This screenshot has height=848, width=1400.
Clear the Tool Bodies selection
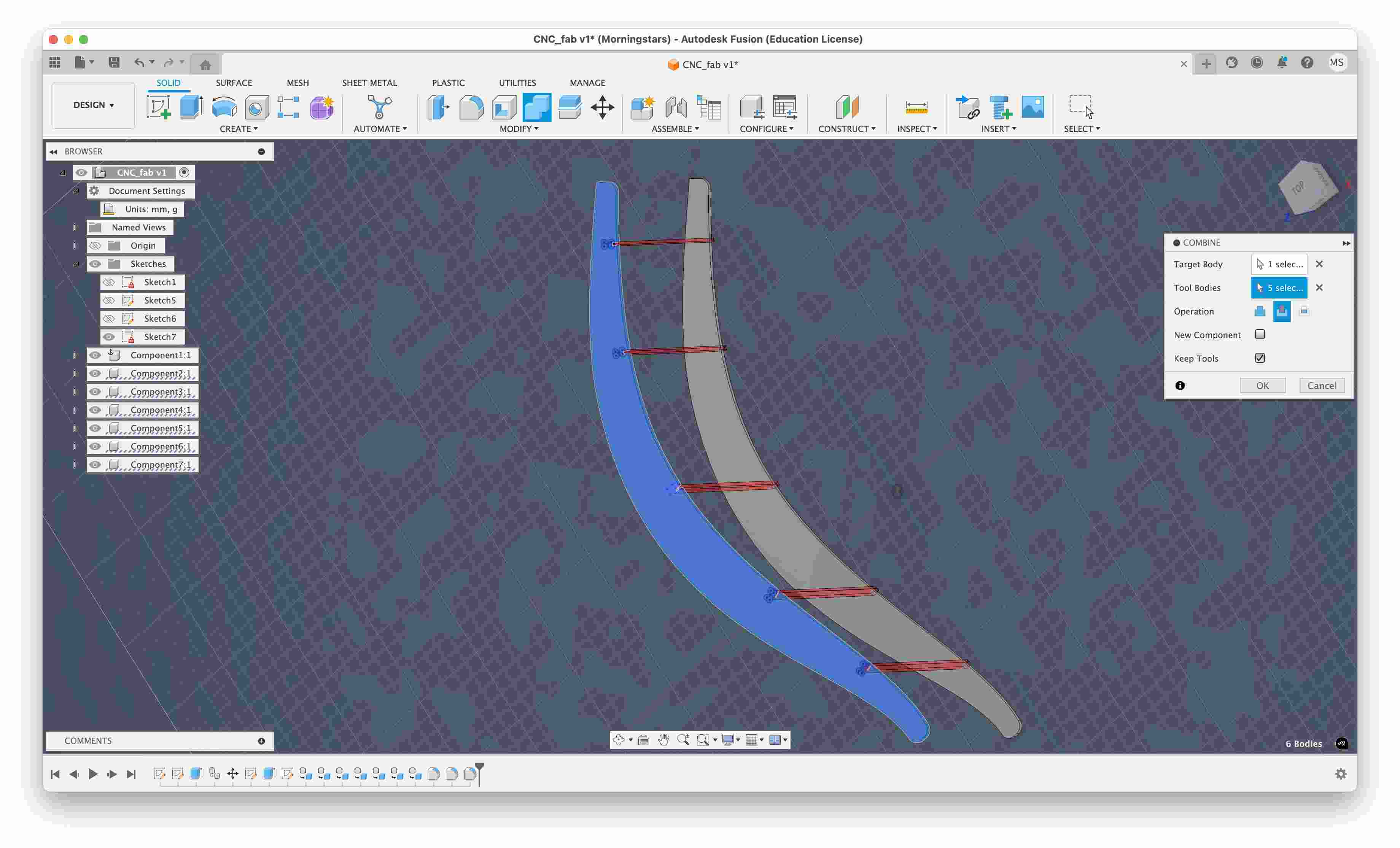(x=1319, y=287)
